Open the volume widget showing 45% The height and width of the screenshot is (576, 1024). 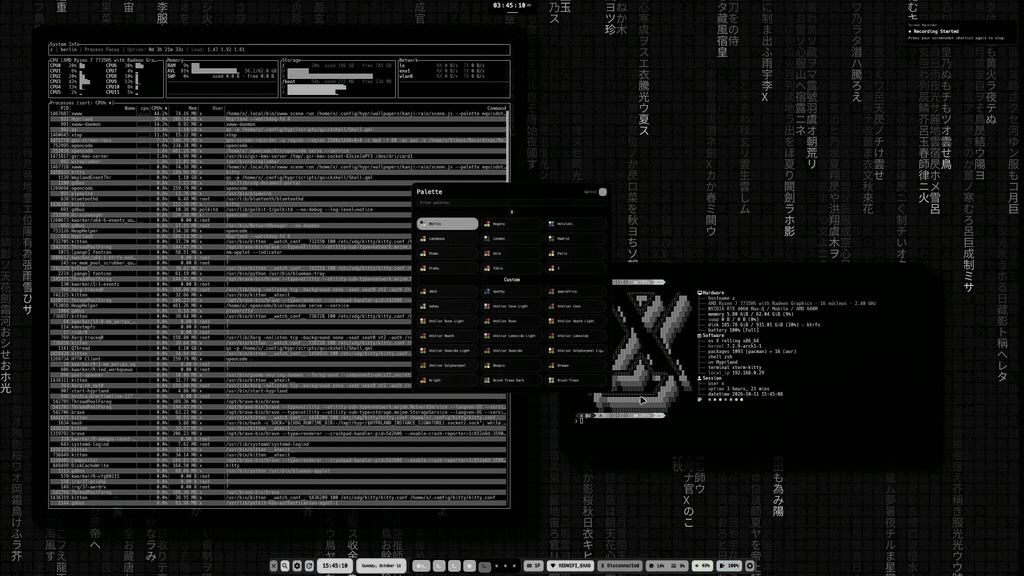click(x=702, y=566)
